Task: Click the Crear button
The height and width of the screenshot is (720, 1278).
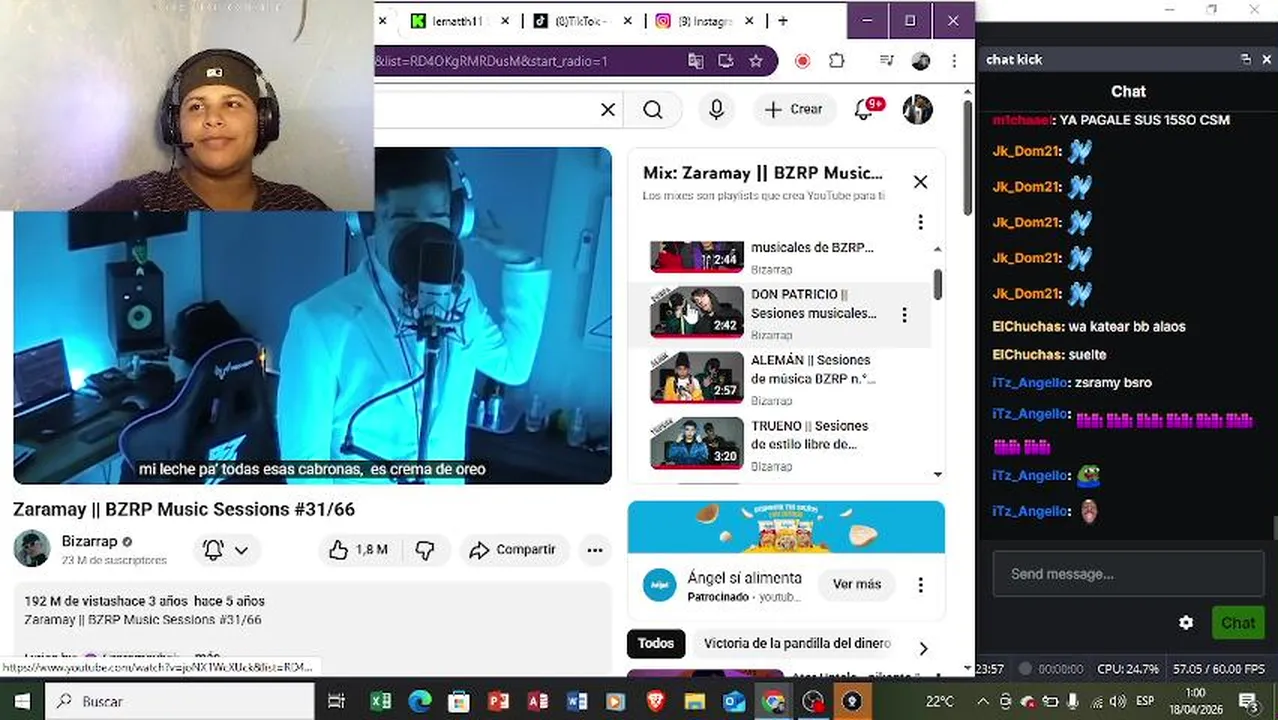Action: click(x=794, y=109)
